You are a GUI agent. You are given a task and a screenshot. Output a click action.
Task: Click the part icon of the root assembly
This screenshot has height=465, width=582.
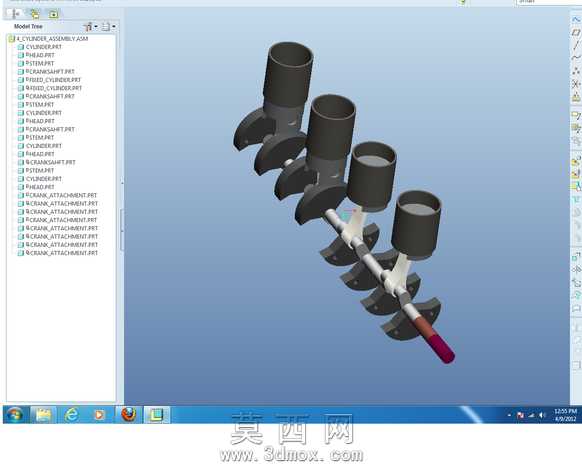[x=12, y=39]
